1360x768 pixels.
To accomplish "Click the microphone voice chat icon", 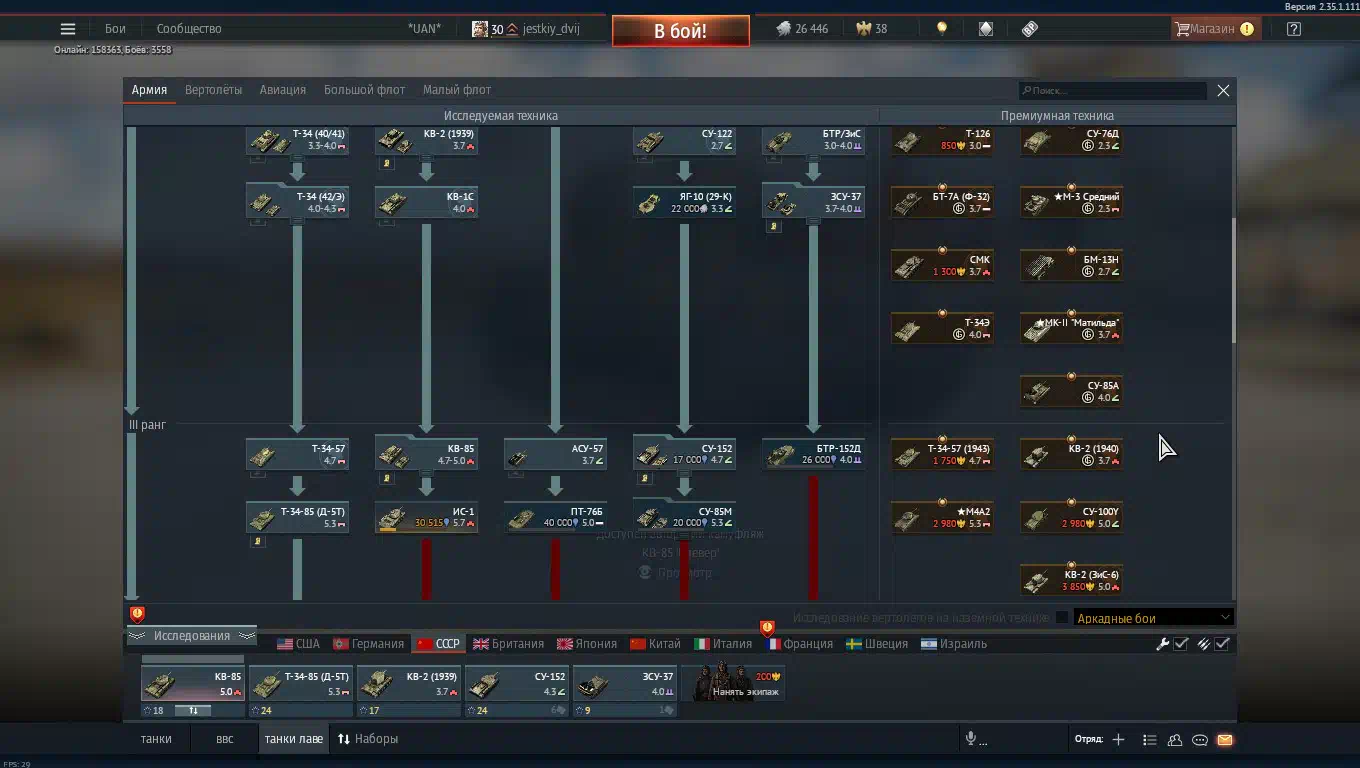I will [x=970, y=739].
